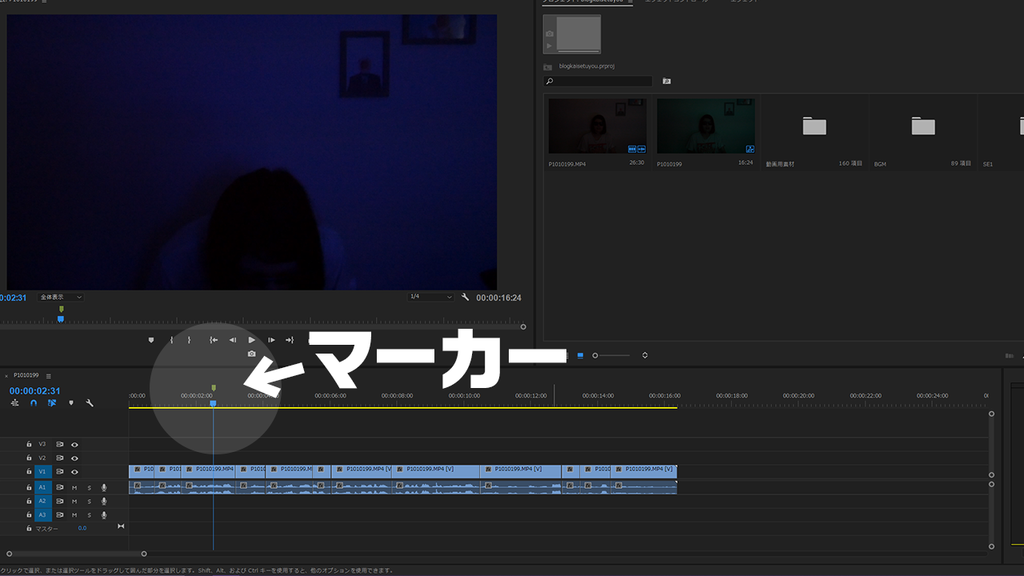1024x576 pixels.
Task: Enable voice-over record on A3
Action: (104, 515)
